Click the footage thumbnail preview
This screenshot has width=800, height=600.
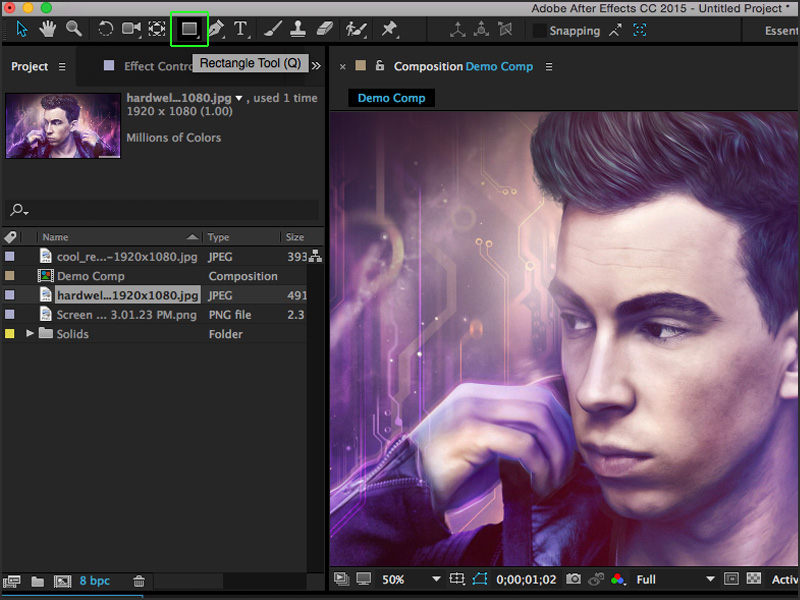click(x=63, y=126)
